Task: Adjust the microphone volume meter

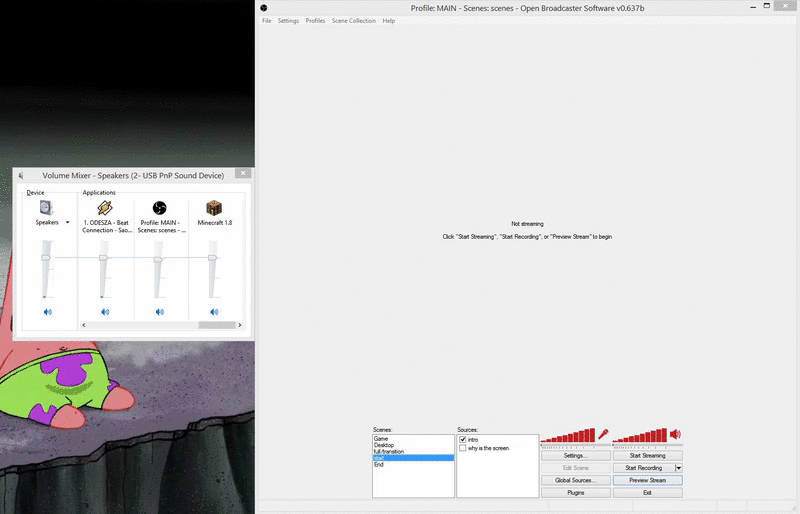Action: click(568, 435)
